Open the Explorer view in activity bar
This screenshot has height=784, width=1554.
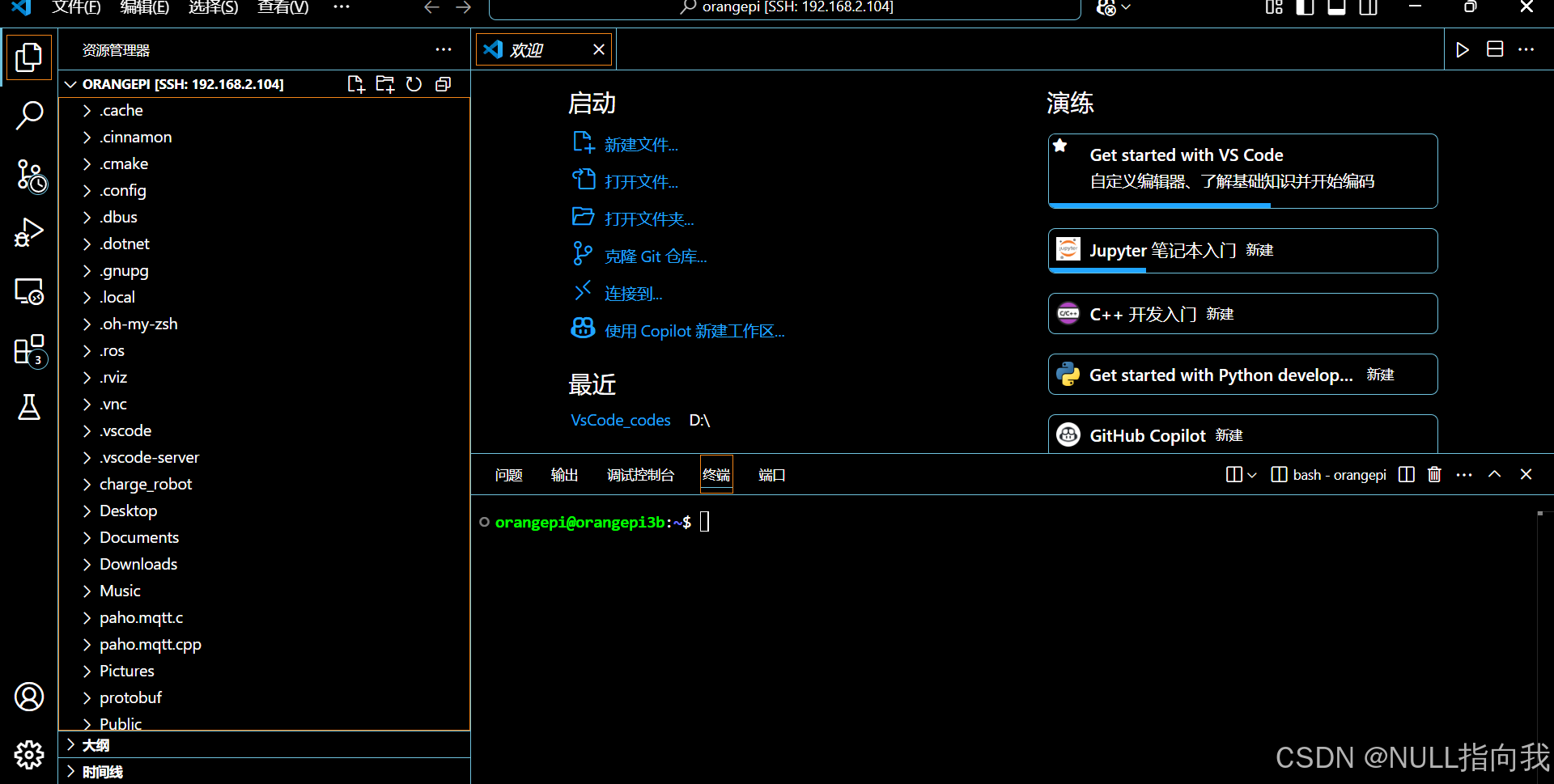(29, 57)
